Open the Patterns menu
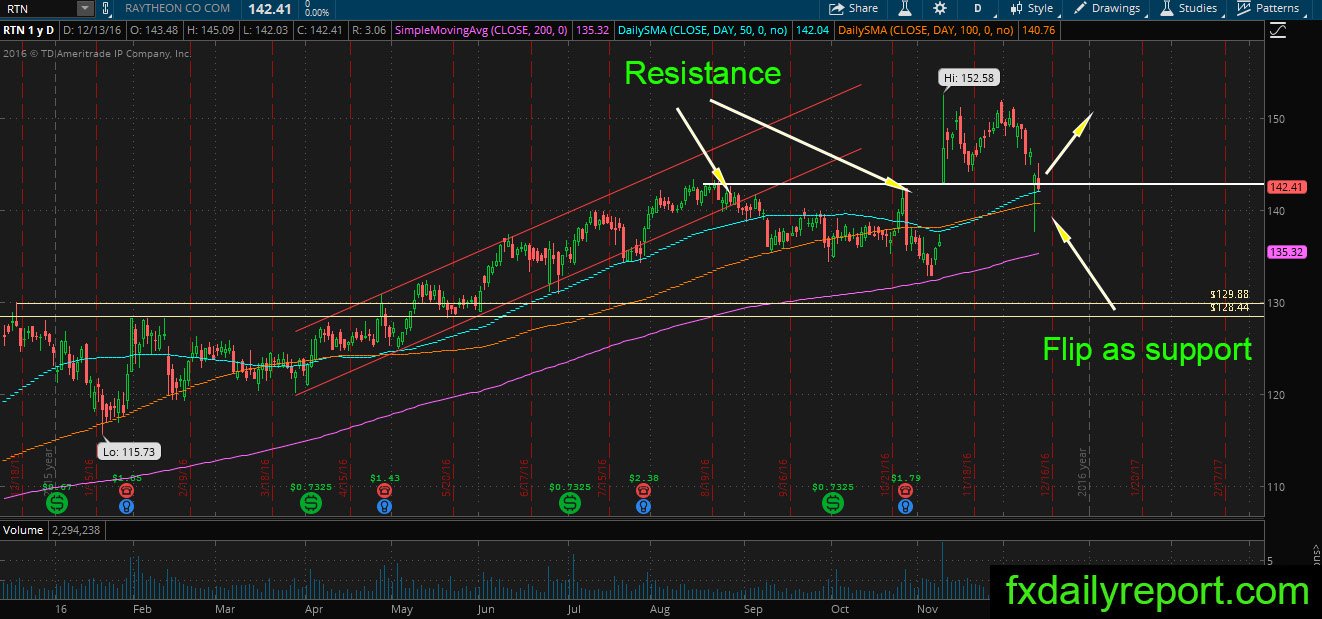 (x=1268, y=8)
